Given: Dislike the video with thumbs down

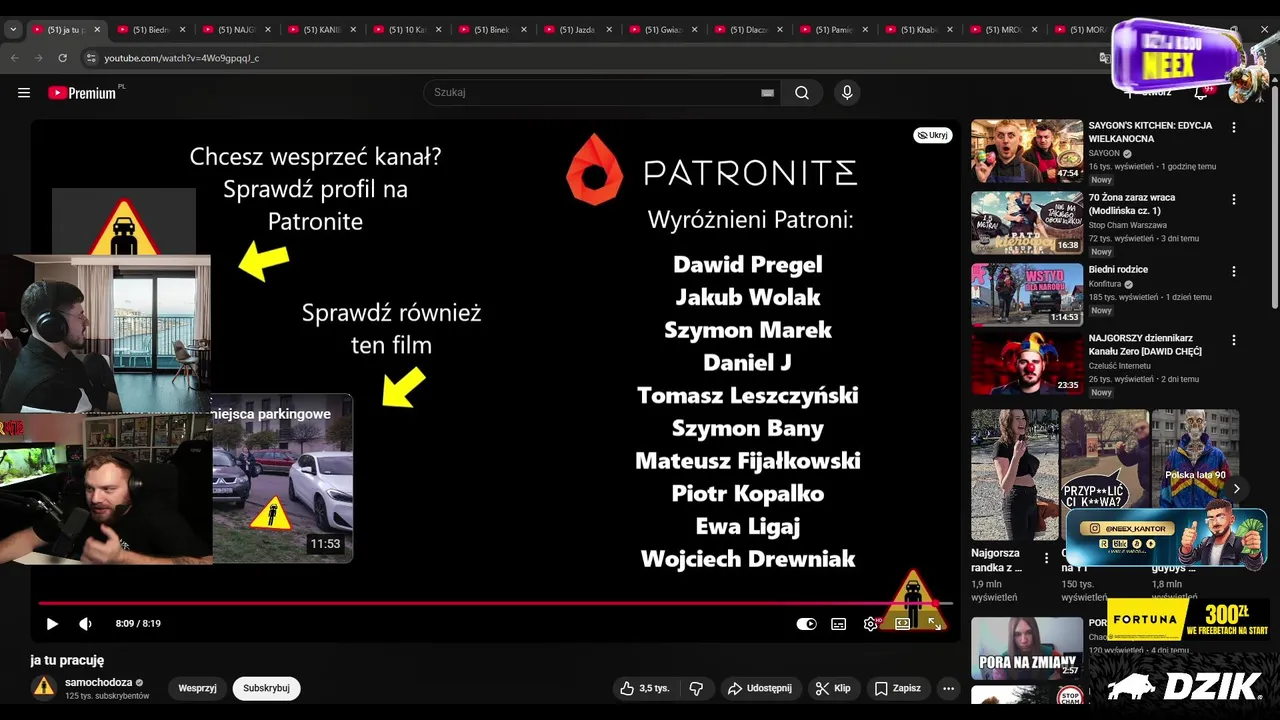Looking at the screenshot, I should pyautogui.click(x=696, y=688).
